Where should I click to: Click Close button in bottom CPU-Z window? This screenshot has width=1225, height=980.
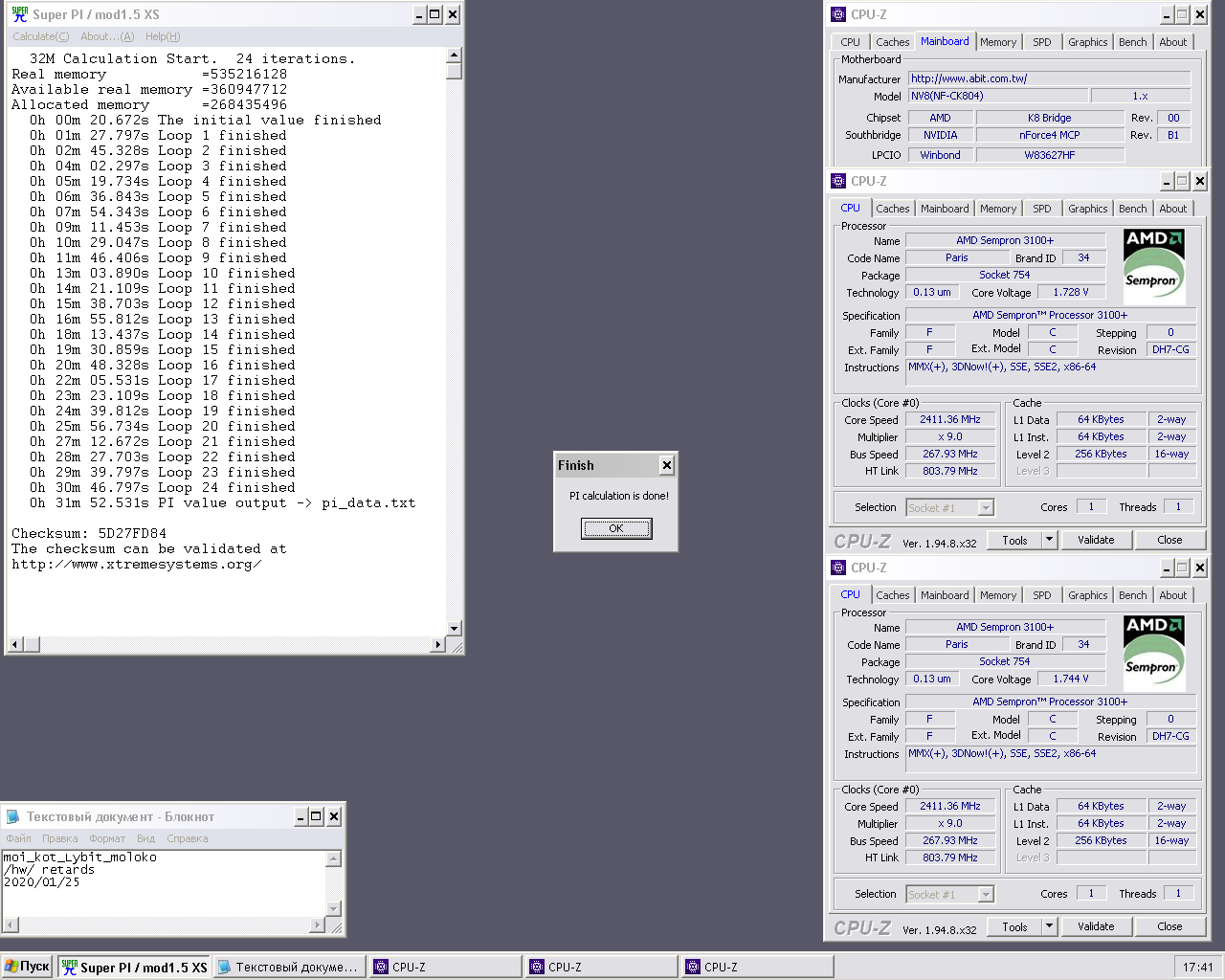[x=1169, y=926]
